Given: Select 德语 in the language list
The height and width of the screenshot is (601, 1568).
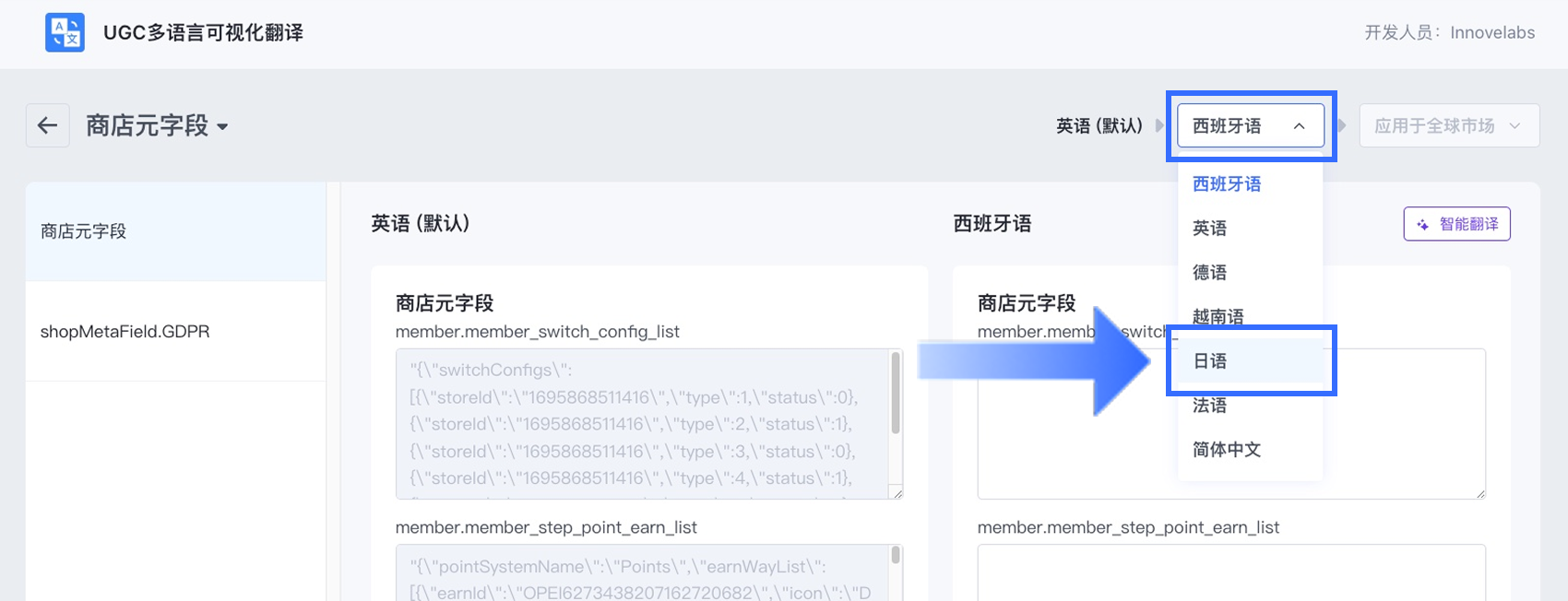Looking at the screenshot, I should [x=1250, y=272].
